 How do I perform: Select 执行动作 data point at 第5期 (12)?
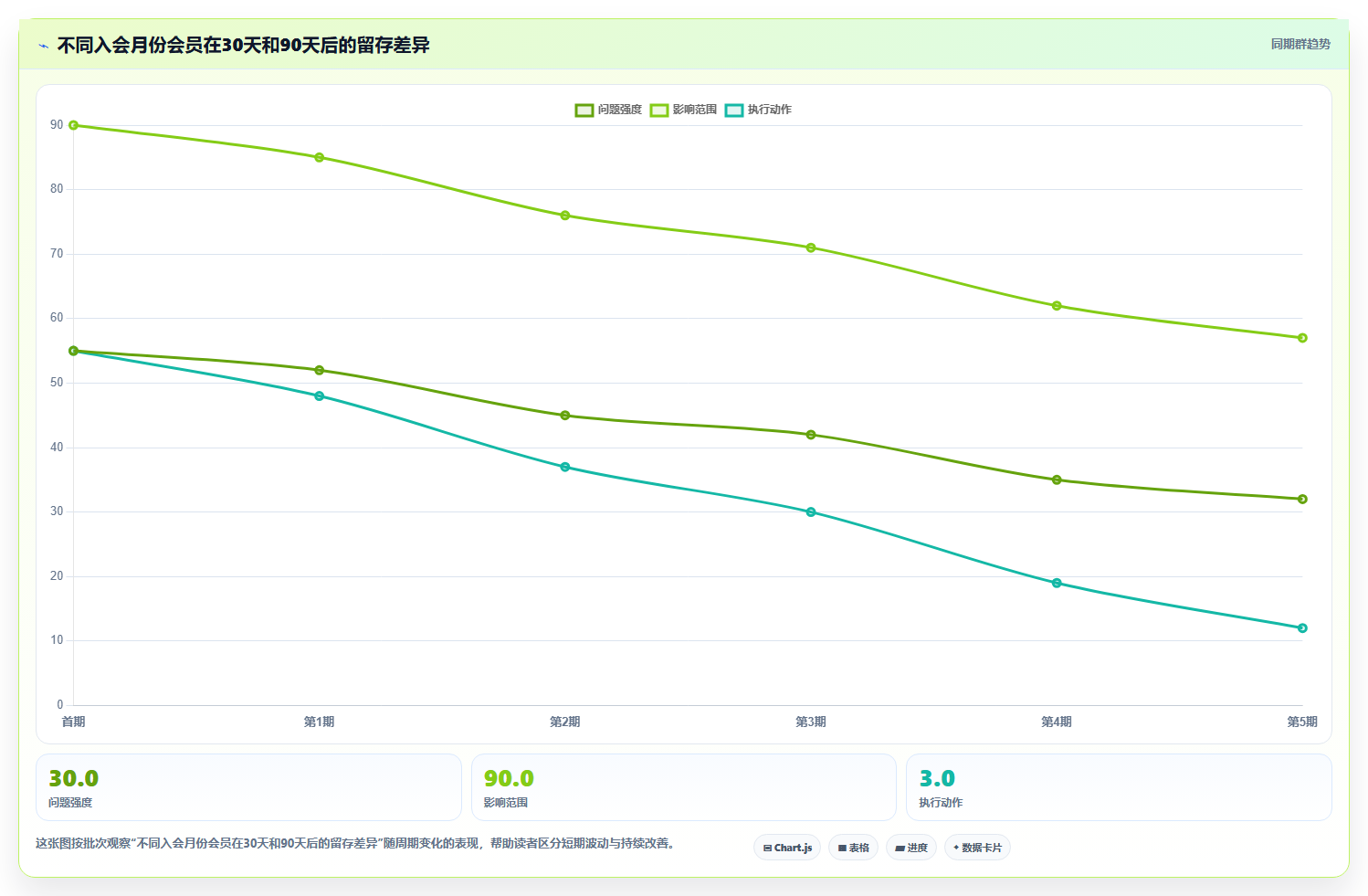pos(1302,627)
